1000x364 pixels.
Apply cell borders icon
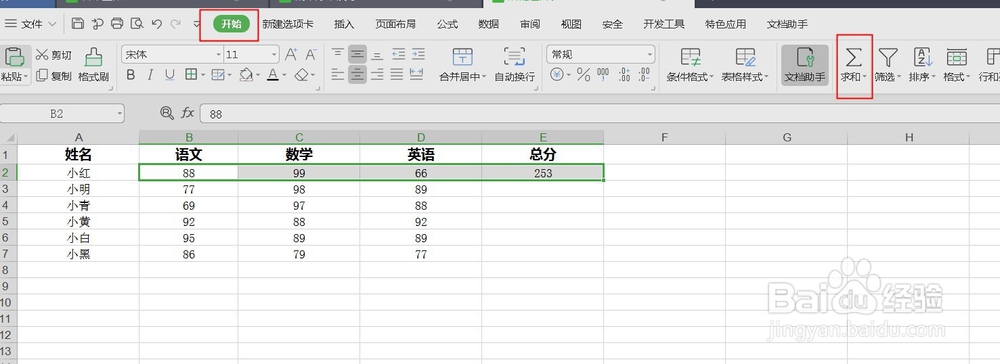(x=191, y=75)
